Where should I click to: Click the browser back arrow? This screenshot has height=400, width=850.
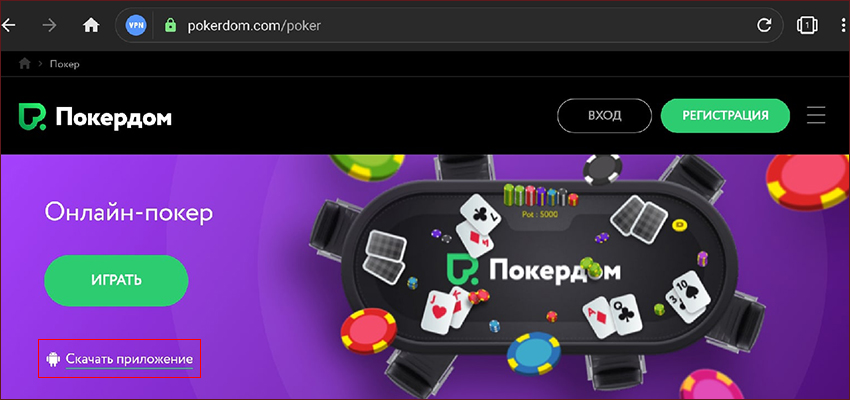click(x=9, y=25)
